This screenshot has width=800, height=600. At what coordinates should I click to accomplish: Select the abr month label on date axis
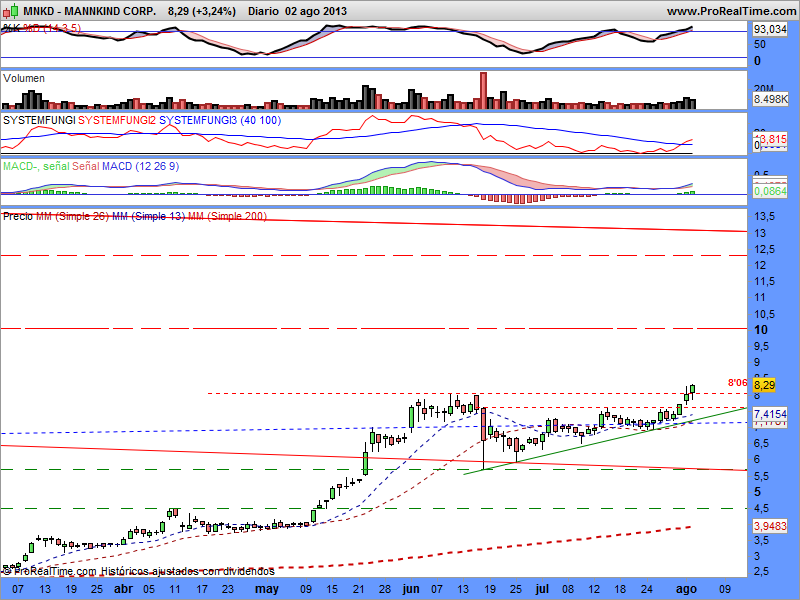point(123,589)
